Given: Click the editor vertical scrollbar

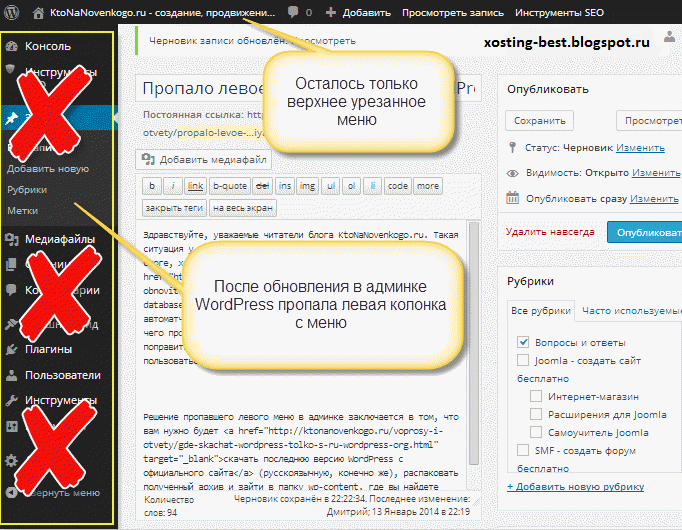Looking at the screenshot, I should (474, 343).
